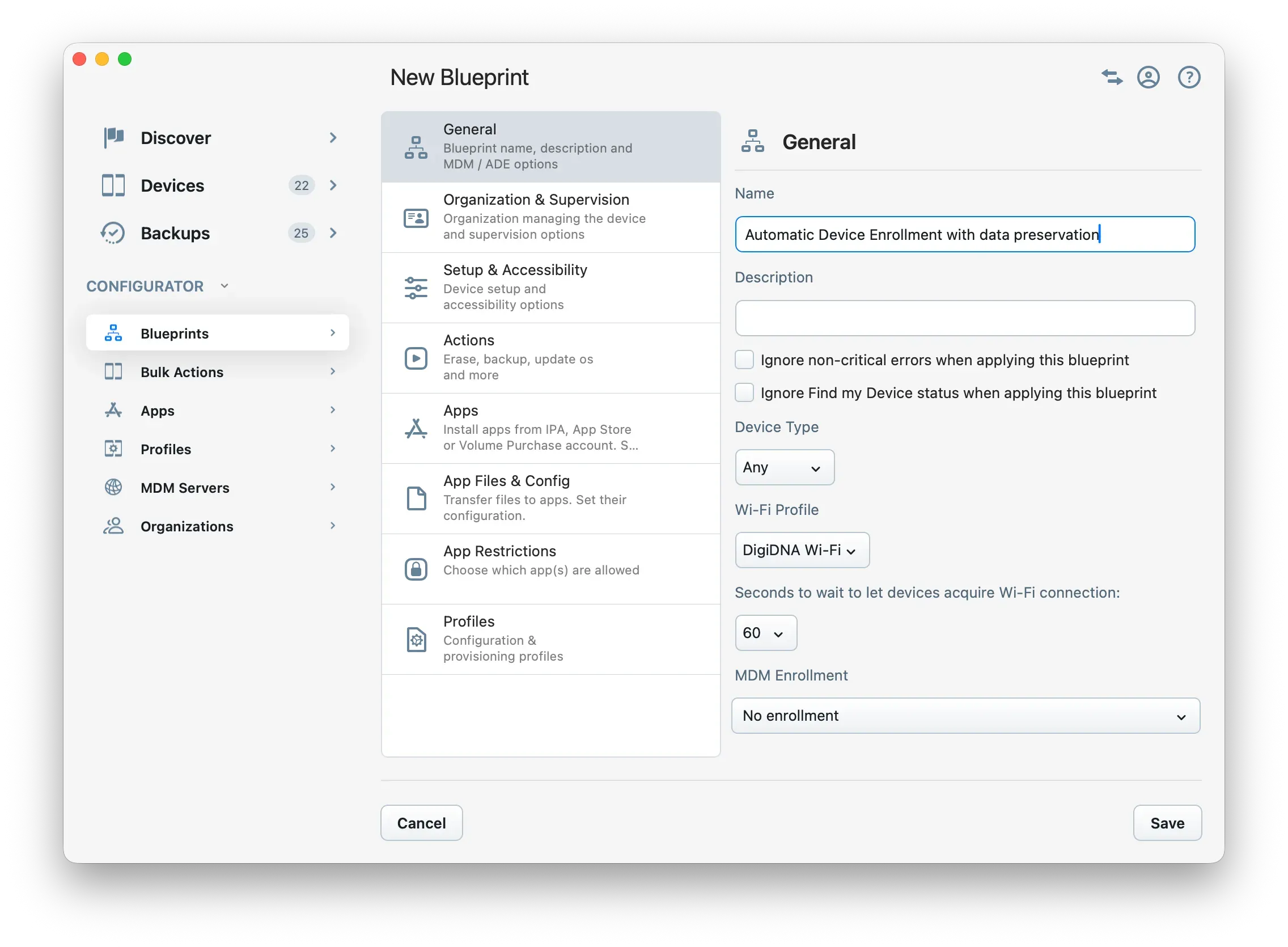Image resolution: width=1288 pixels, height=947 pixels.
Task: Open Apps in the Configurator sidebar
Action: coord(217,411)
